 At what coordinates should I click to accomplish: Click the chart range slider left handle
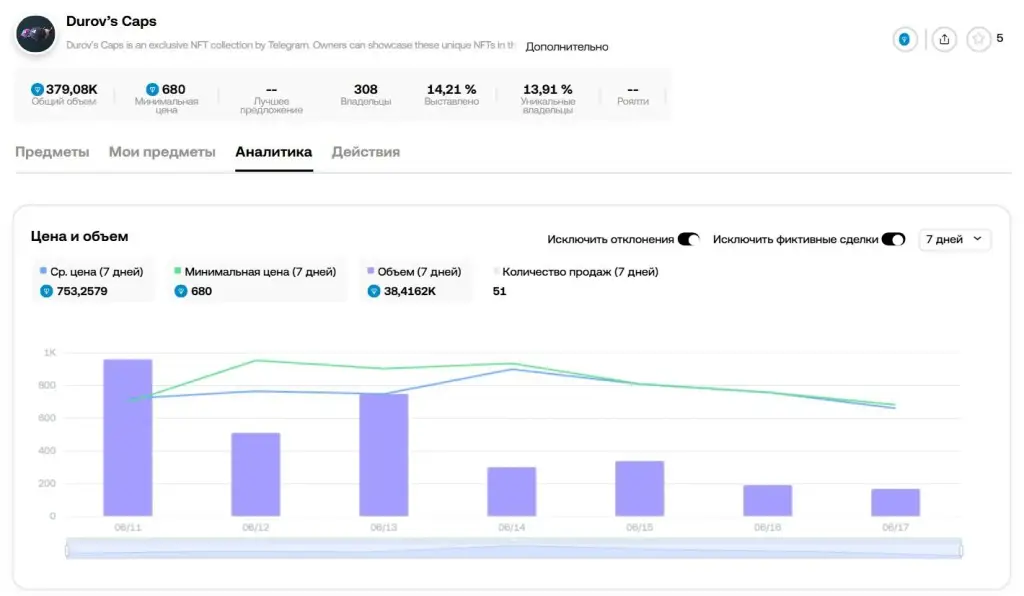(67, 550)
